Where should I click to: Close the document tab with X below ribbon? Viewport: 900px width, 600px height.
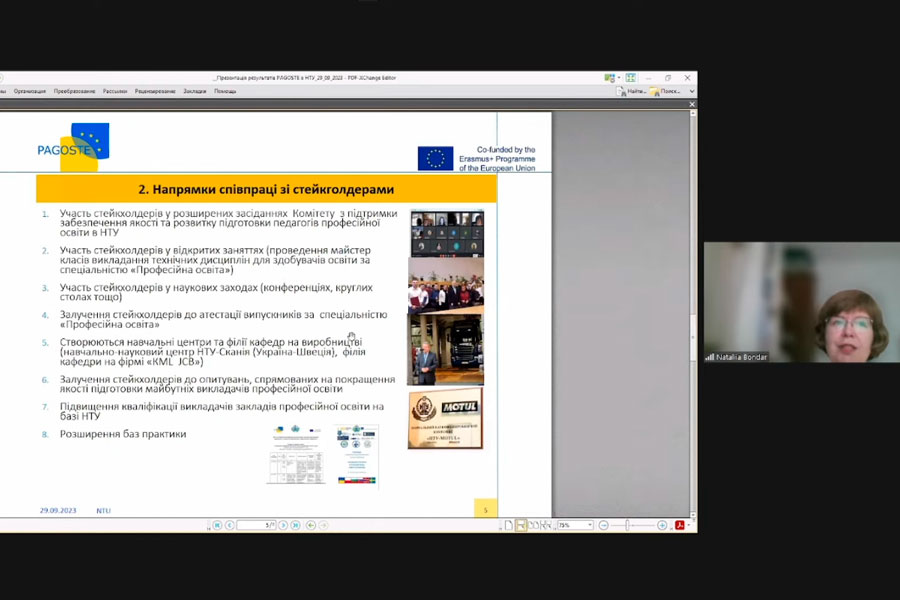692,104
